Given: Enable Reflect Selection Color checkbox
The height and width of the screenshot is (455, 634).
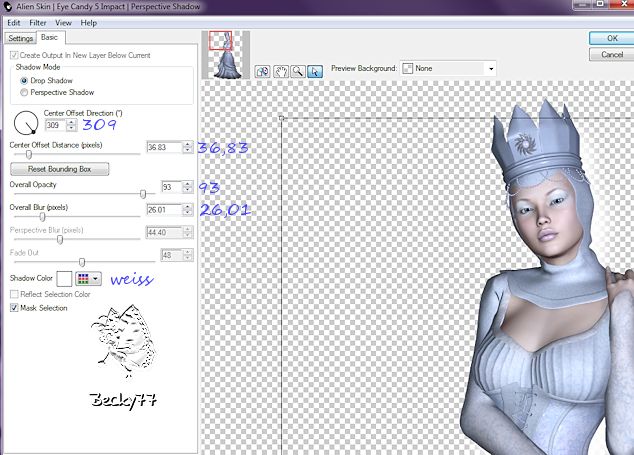Looking at the screenshot, I should pos(14,294).
